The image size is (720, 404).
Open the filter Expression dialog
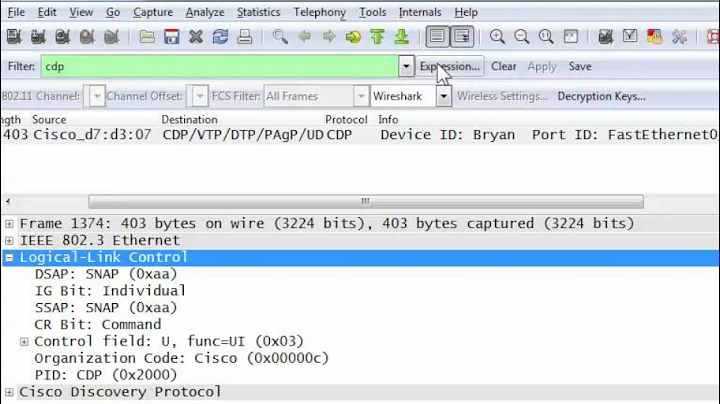coord(450,67)
